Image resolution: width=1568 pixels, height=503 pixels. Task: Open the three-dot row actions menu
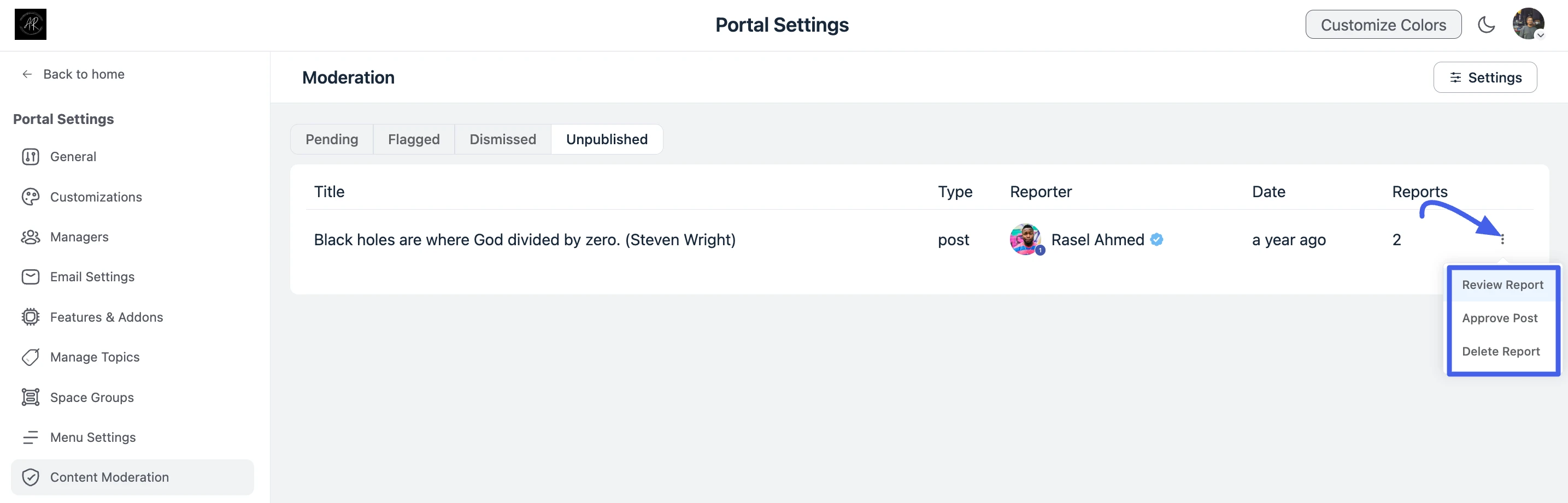pyautogui.click(x=1502, y=240)
